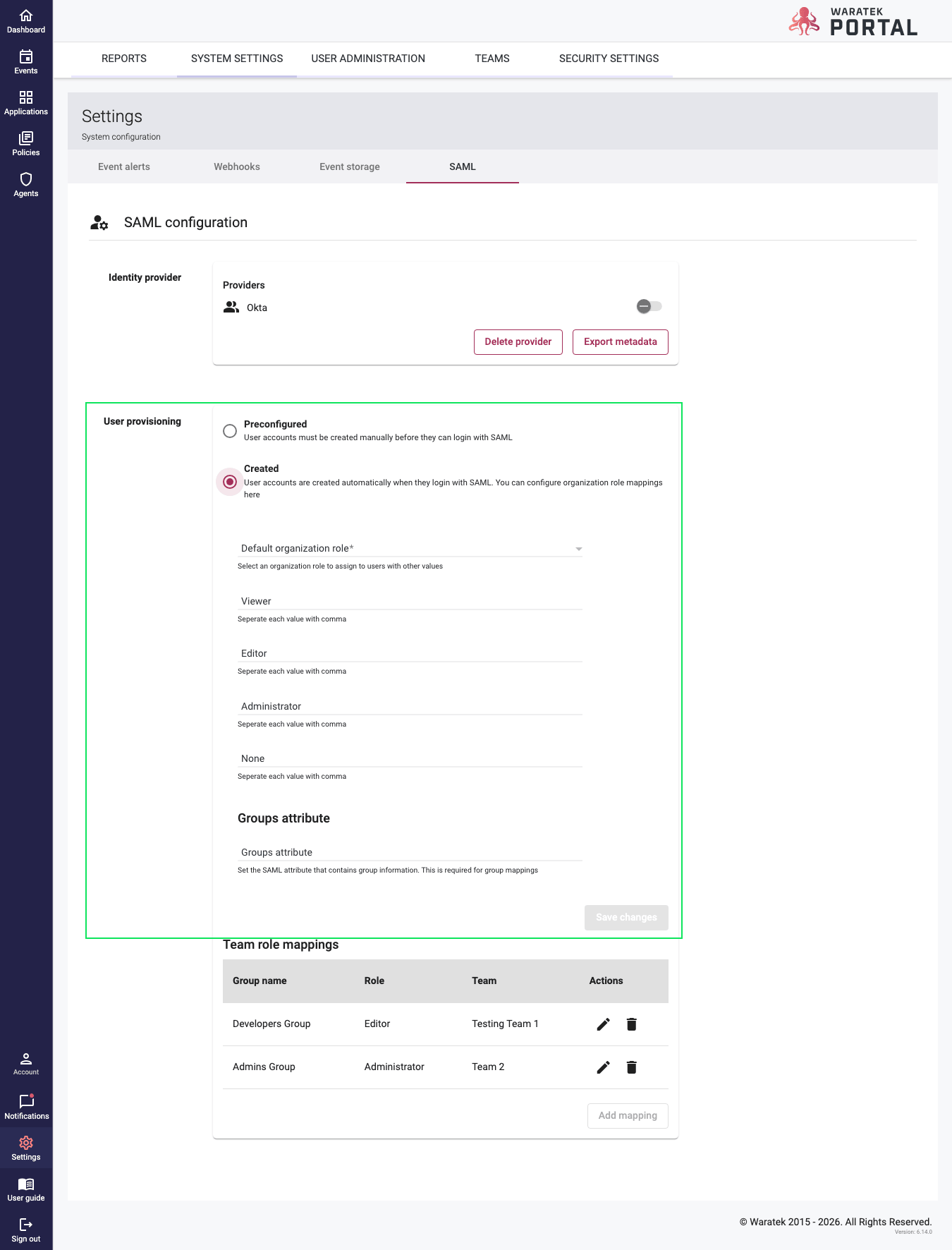The width and height of the screenshot is (952, 1250).
Task: Open the Events calendar icon
Action: [x=26, y=56]
